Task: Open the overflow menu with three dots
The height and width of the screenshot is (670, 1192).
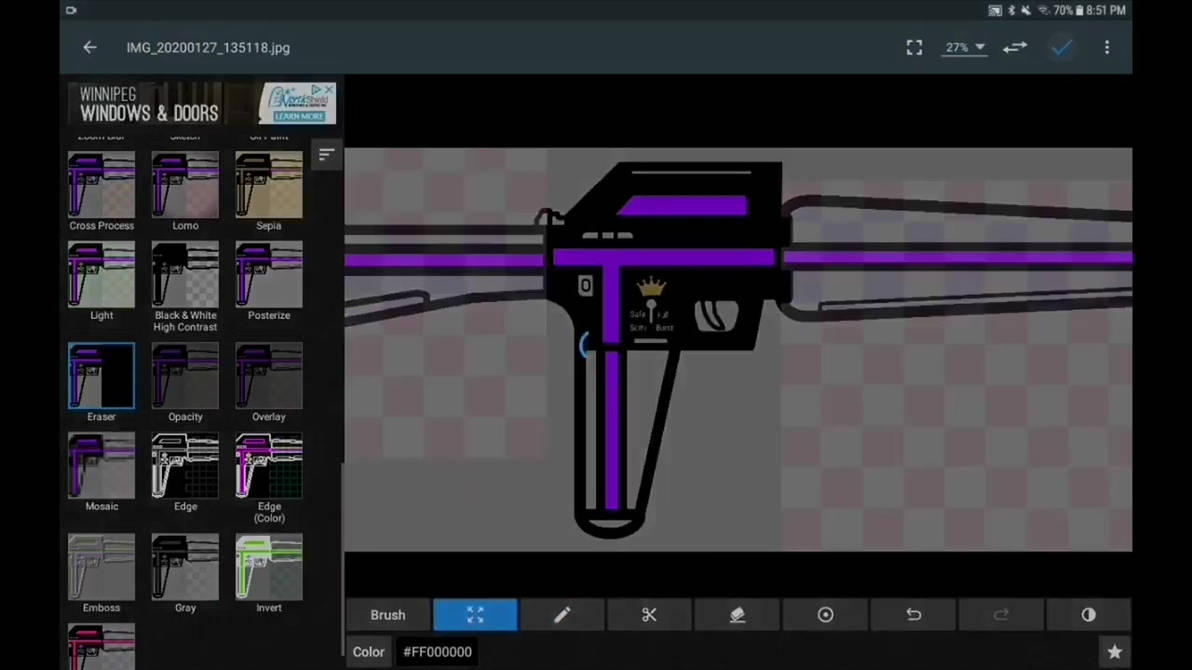Action: 1107,47
